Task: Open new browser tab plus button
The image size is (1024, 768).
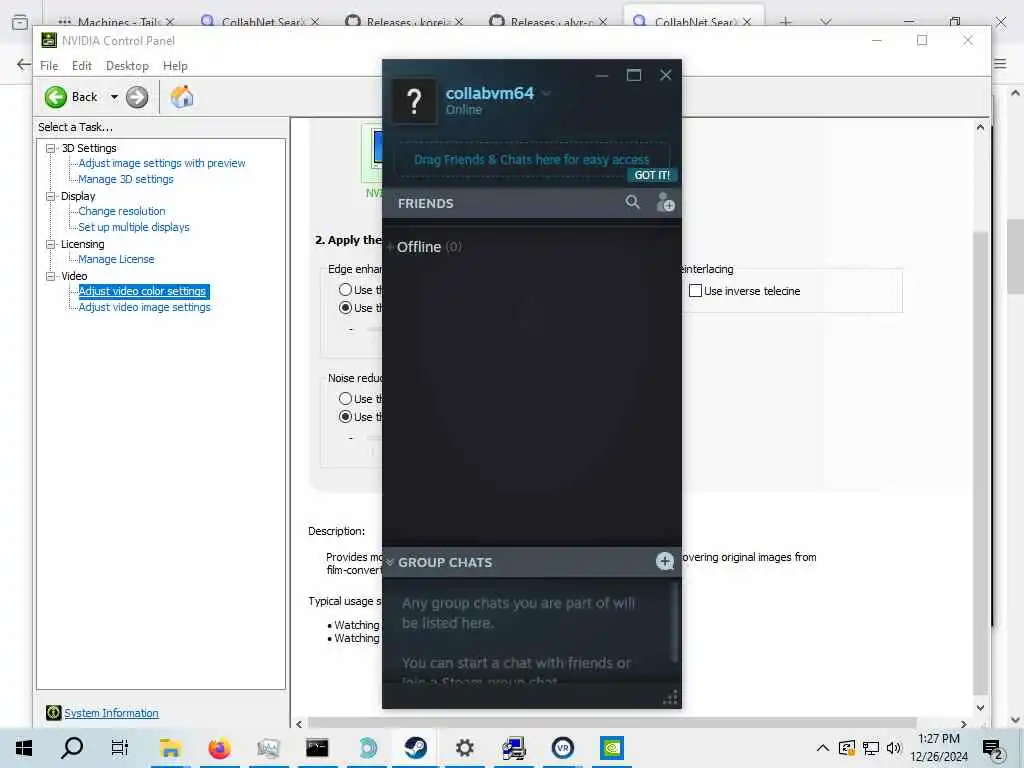Action: click(x=785, y=22)
